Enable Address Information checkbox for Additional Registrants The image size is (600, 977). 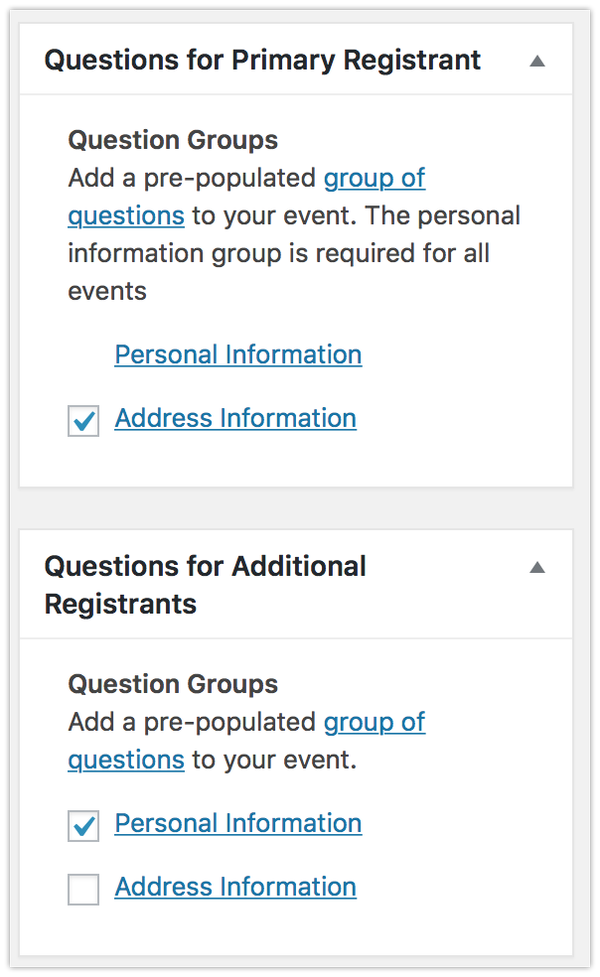(83, 889)
